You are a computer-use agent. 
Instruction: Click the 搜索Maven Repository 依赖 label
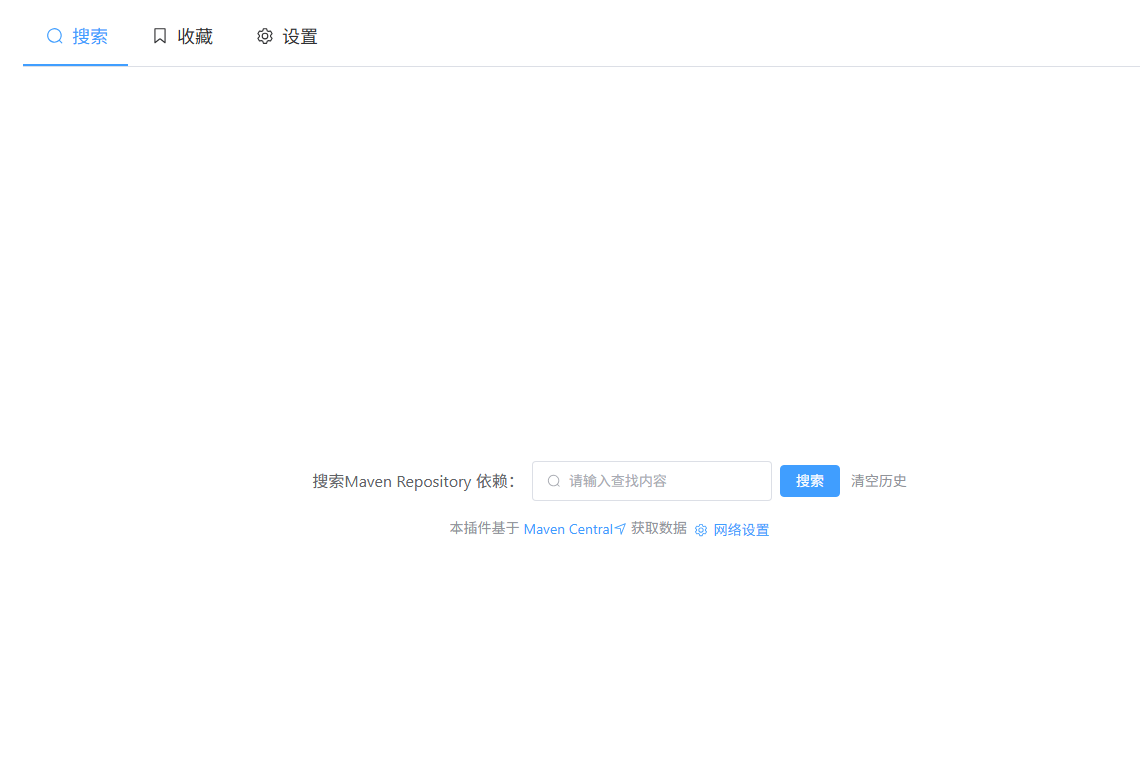click(x=414, y=481)
